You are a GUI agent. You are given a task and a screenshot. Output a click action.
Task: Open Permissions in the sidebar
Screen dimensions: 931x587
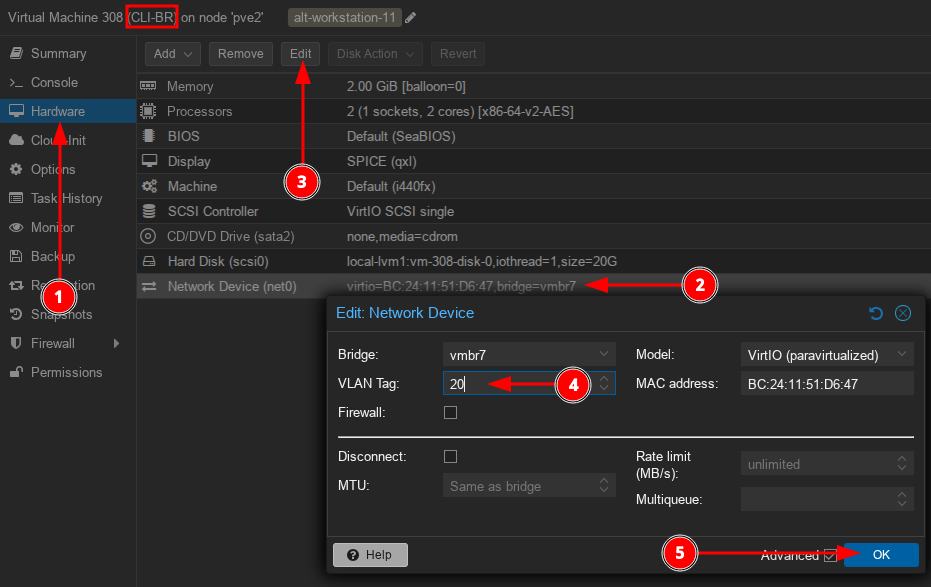[x=66, y=372]
